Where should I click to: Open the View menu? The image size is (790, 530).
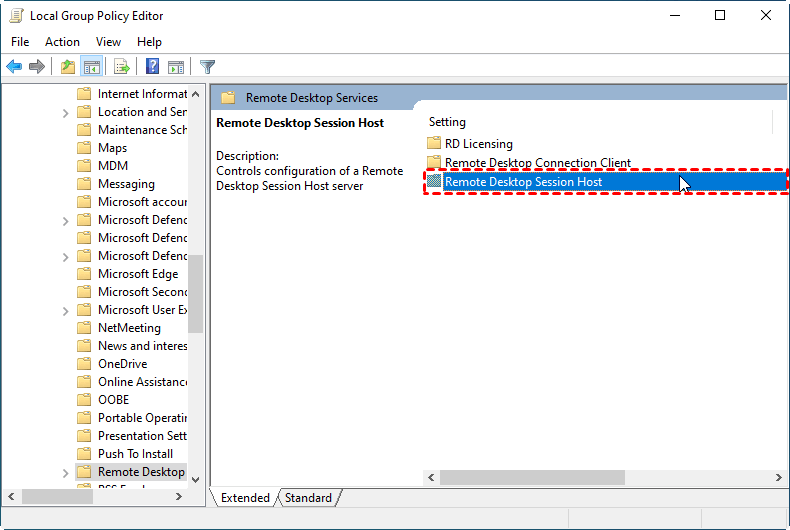click(108, 42)
